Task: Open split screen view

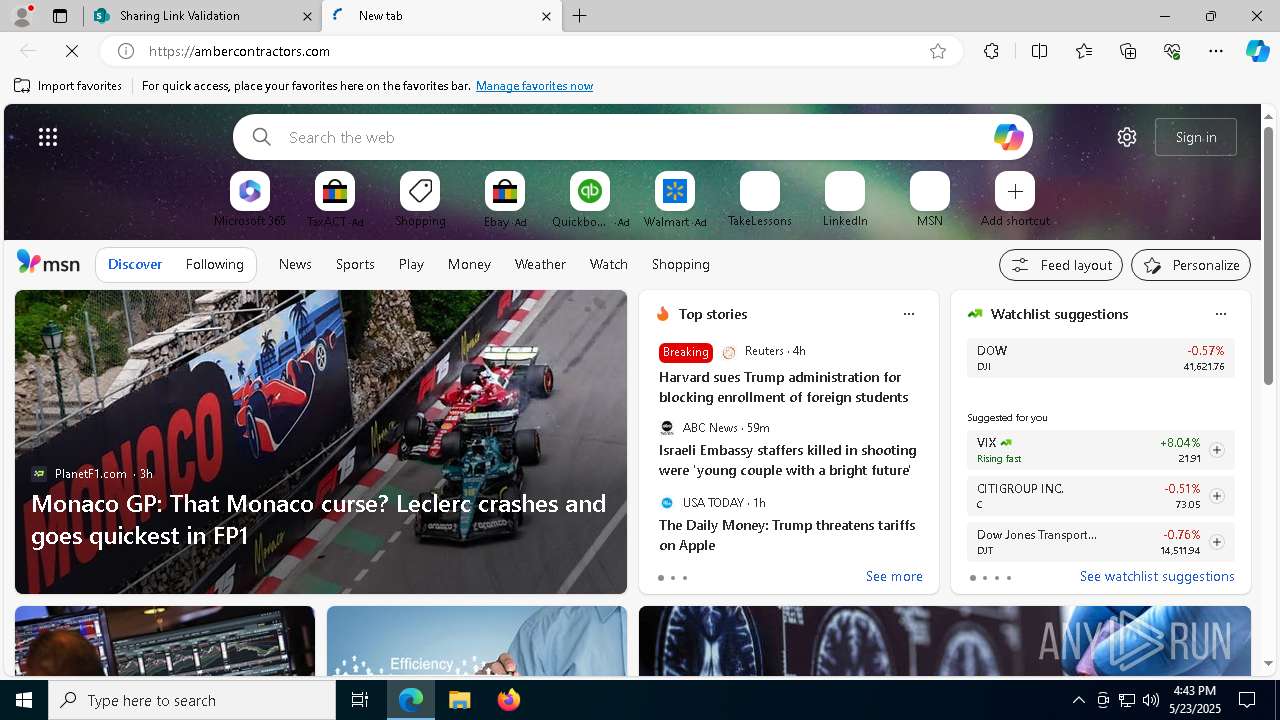Action: (1039, 51)
